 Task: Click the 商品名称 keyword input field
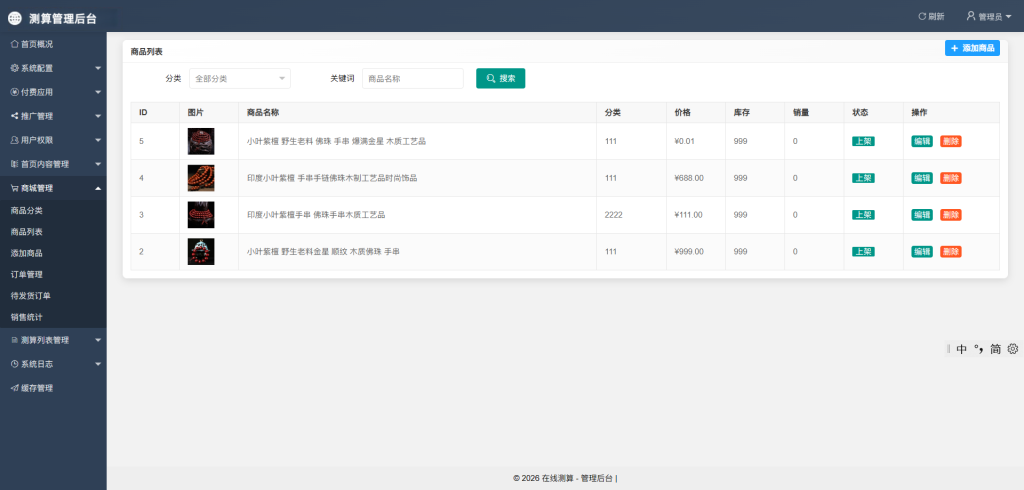(412, 78)
